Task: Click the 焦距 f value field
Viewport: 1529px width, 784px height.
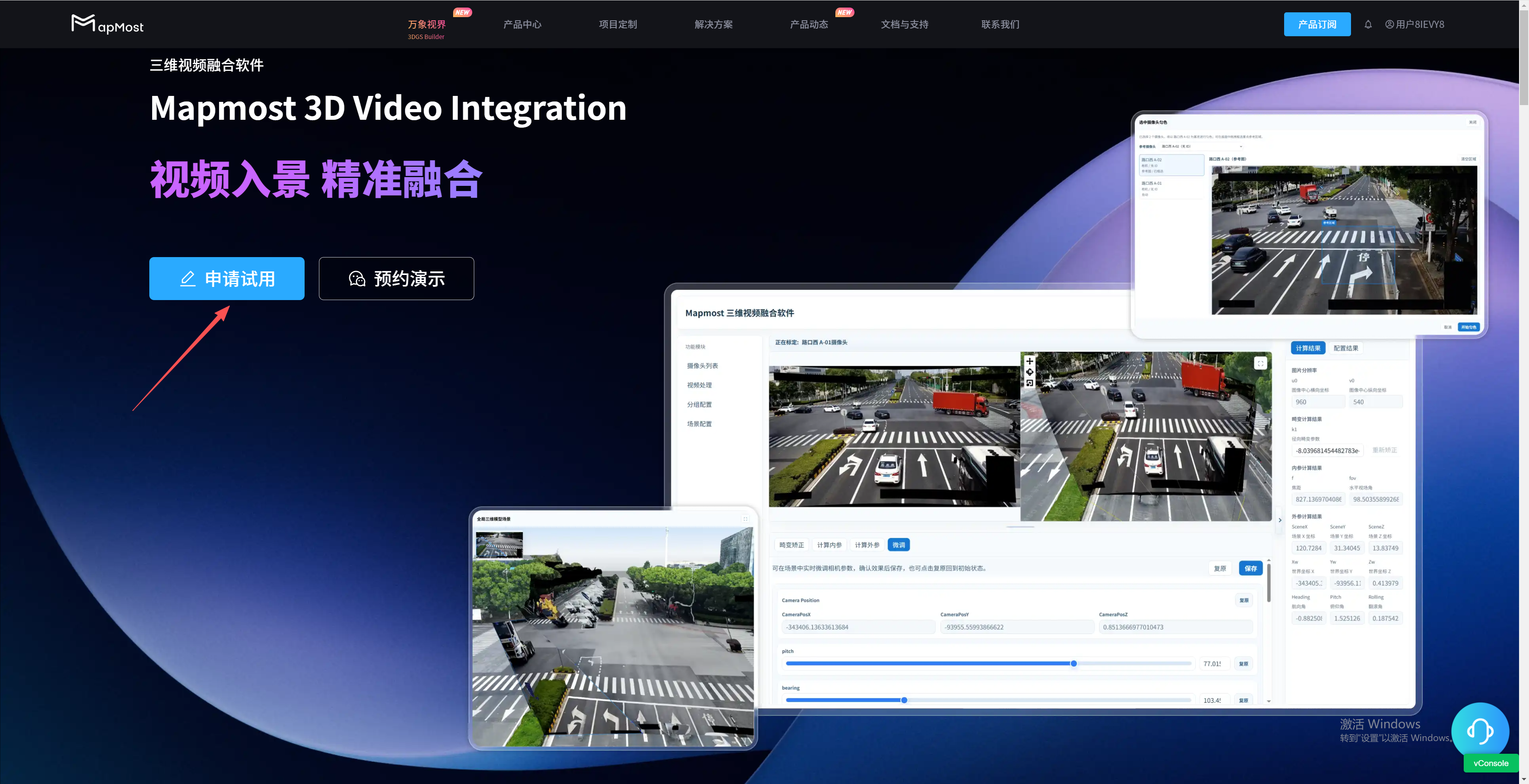Action: 1318,499
